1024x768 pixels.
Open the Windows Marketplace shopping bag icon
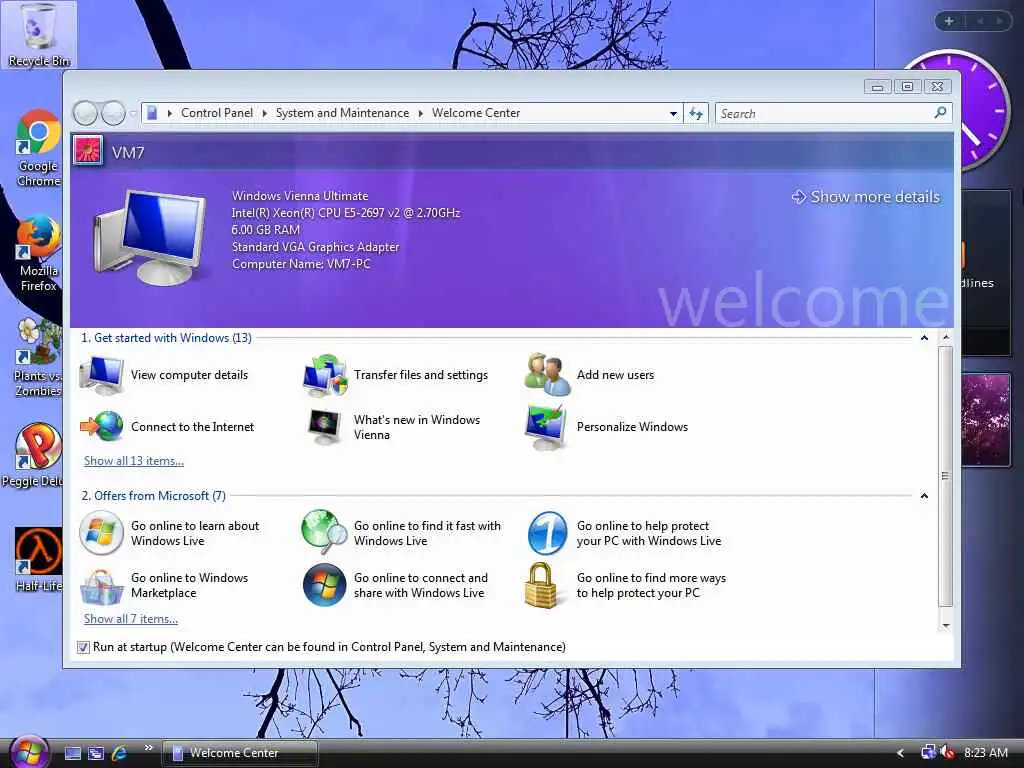pyautogui.click(x=101, y=586)
